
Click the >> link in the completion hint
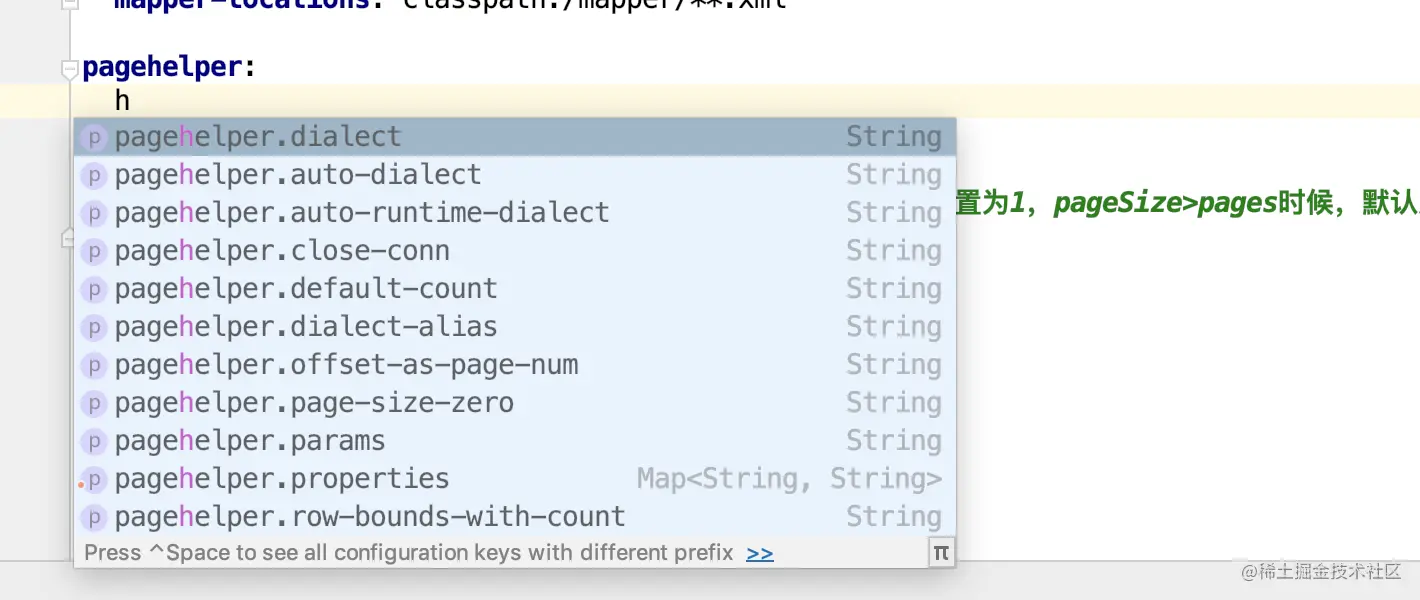pyautogui.click(x=760, y=553)
